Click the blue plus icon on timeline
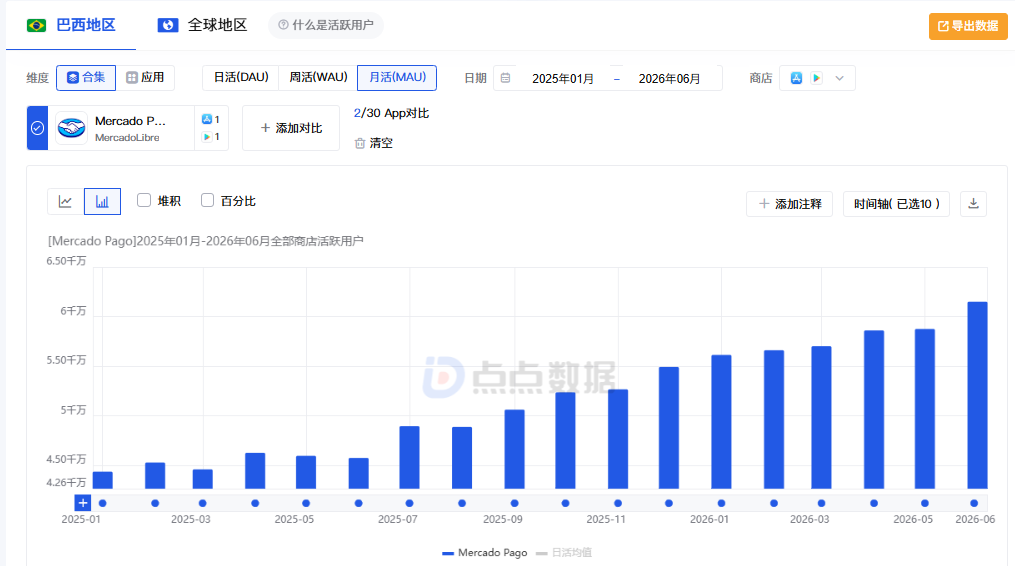The height and width of the screenshot is (566, 1015). point(82,503)
